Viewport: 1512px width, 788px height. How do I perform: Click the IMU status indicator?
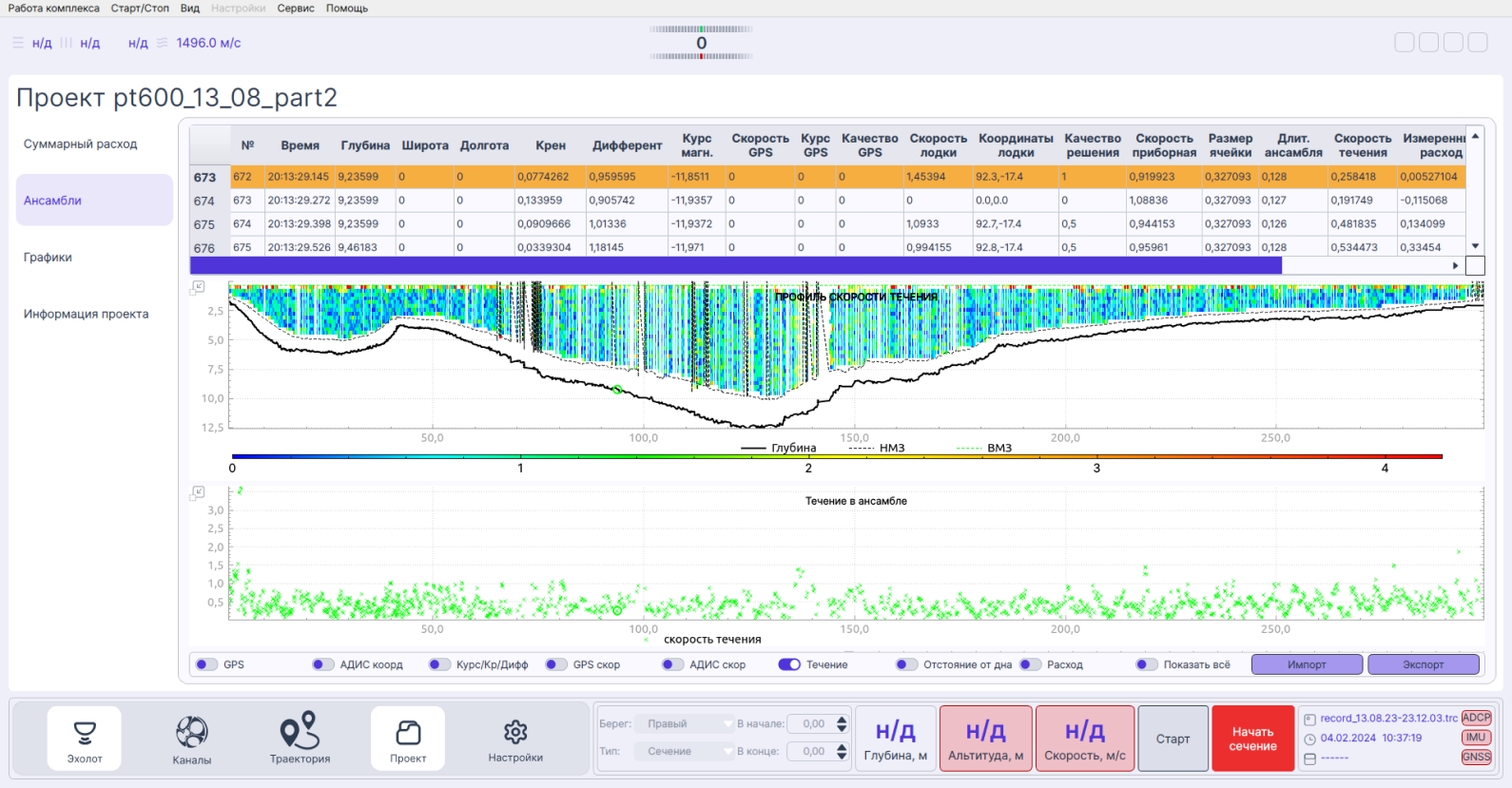[1476, 738]
